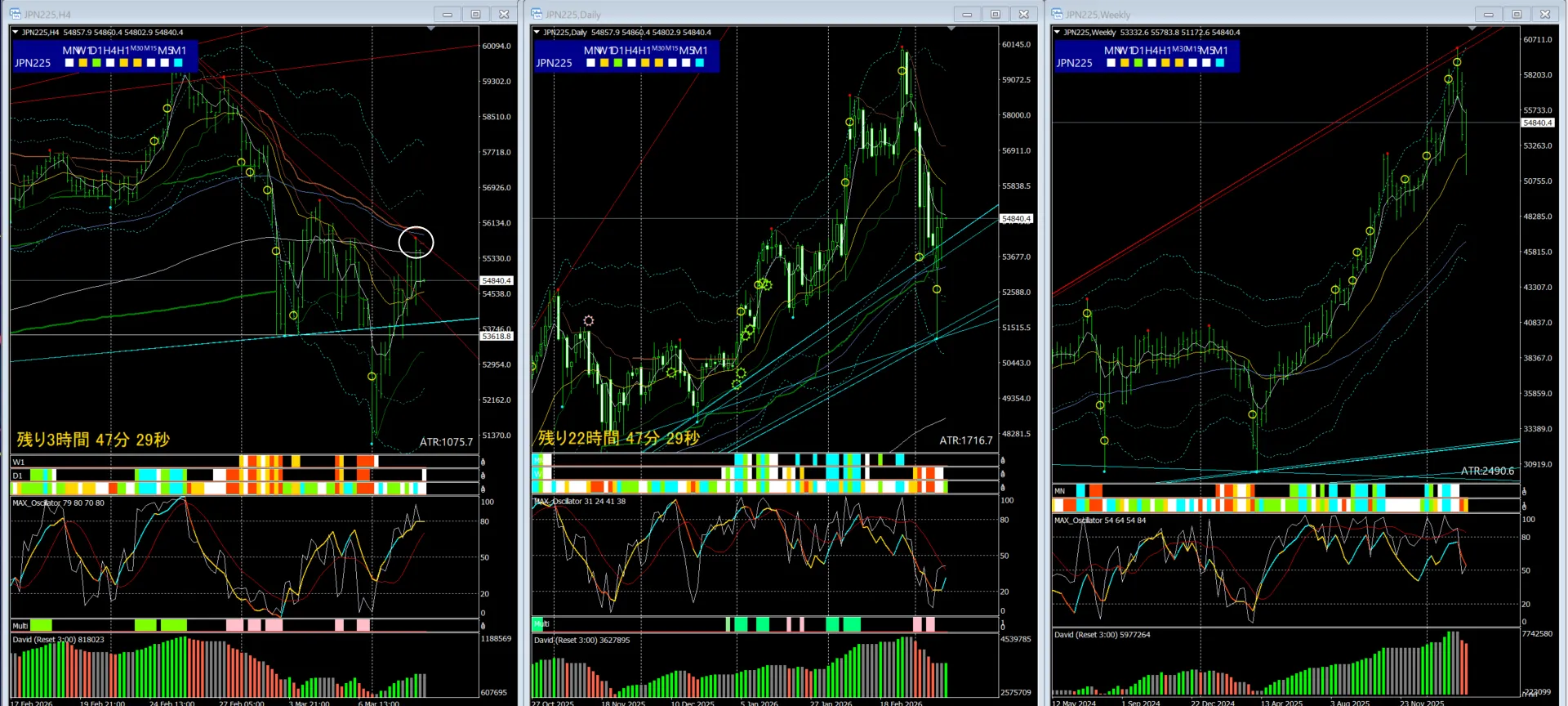Maximize the JPN225,Daily chart window
Viewport: 1568px width, 706px height.
click(996, 14)
